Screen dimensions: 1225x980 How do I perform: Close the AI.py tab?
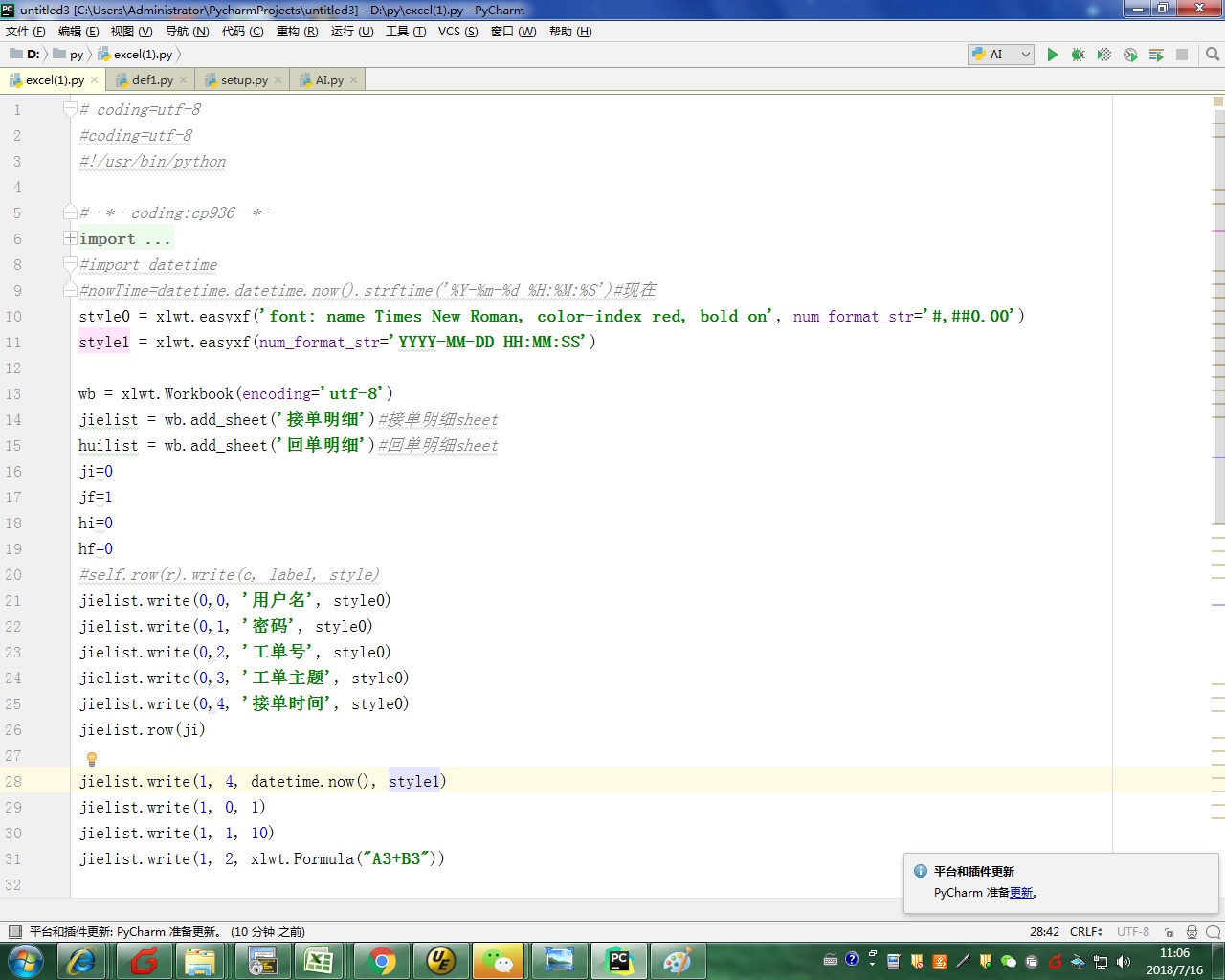coord(354,80)
